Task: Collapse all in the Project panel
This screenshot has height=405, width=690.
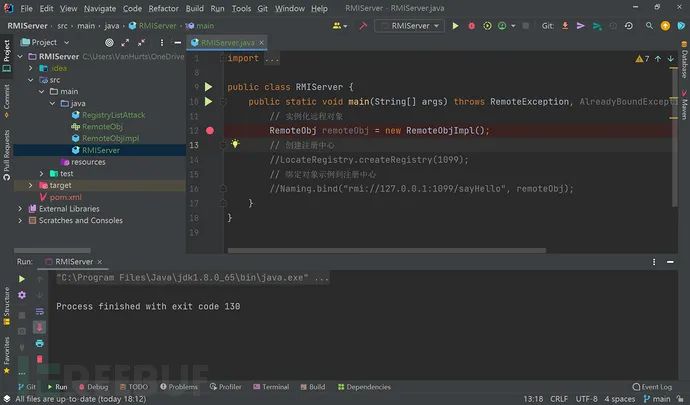Action: point(141,42)
